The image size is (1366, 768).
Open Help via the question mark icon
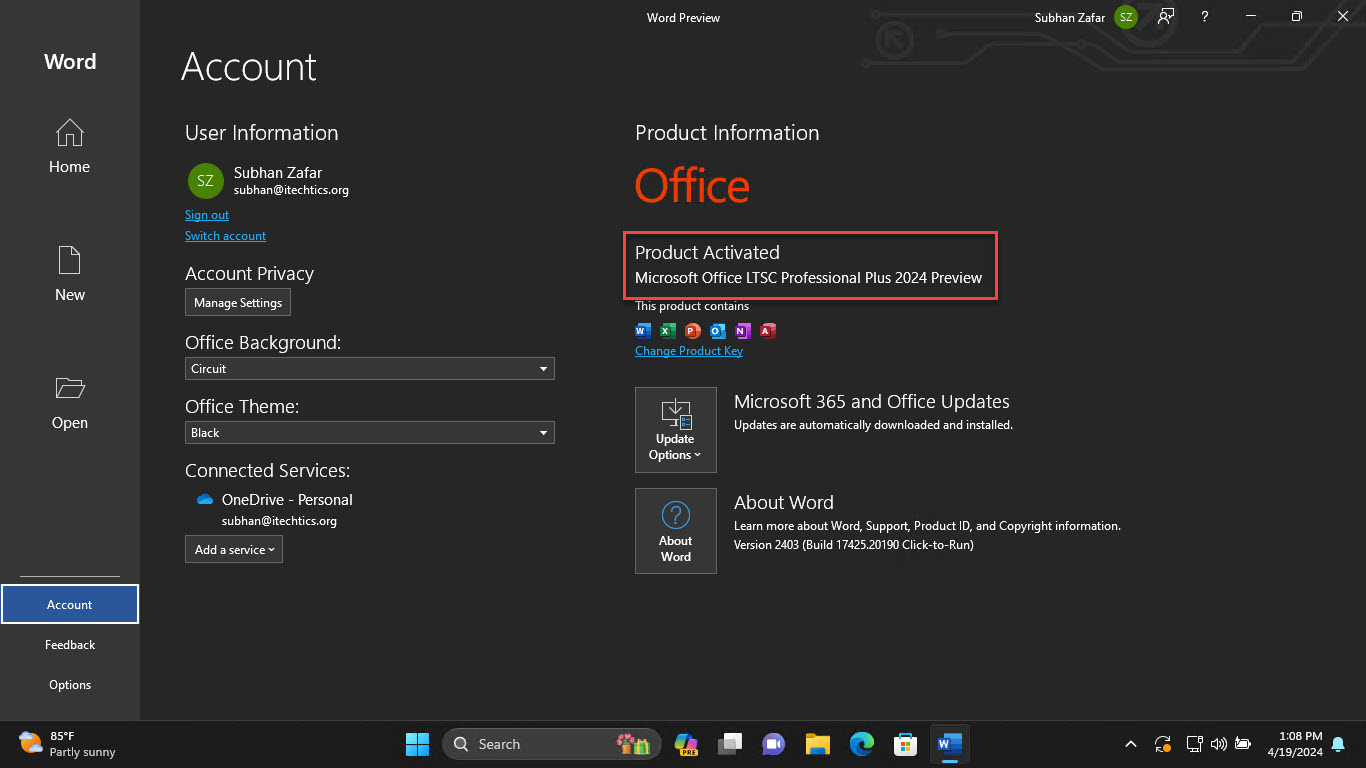[1205, 17]
